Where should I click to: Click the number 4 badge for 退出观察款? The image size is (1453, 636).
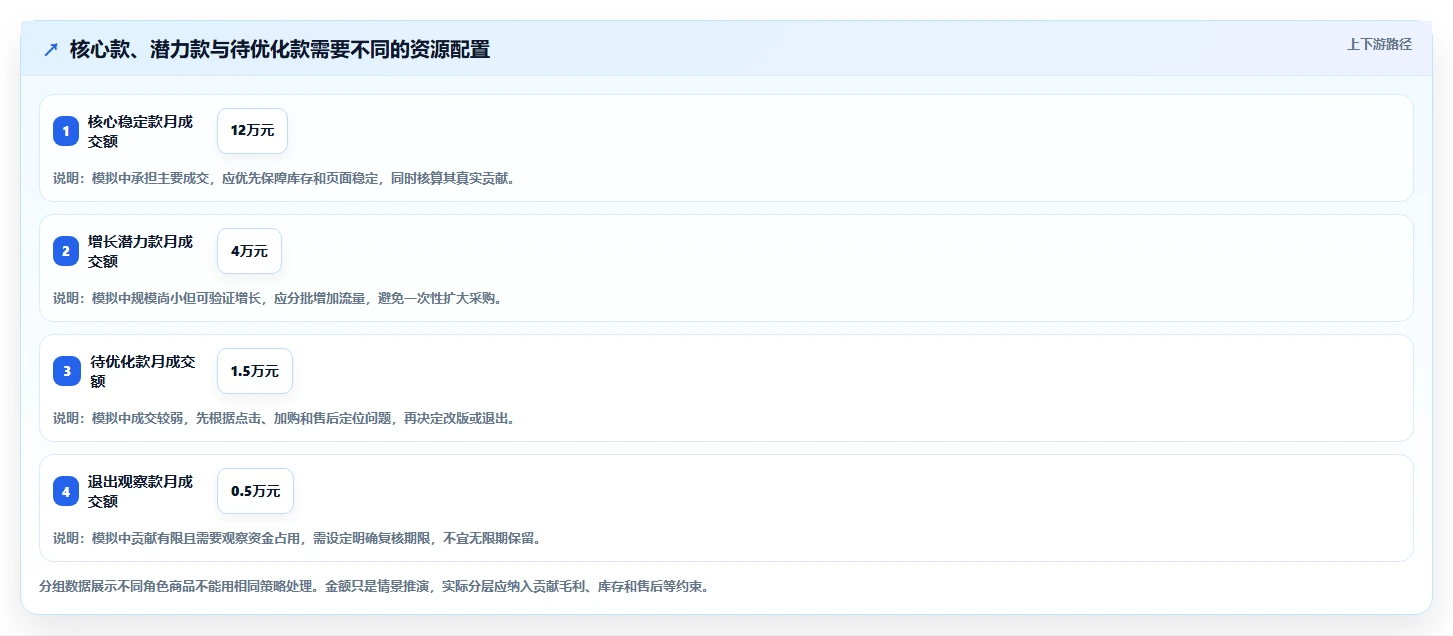[x=66, y=491]
